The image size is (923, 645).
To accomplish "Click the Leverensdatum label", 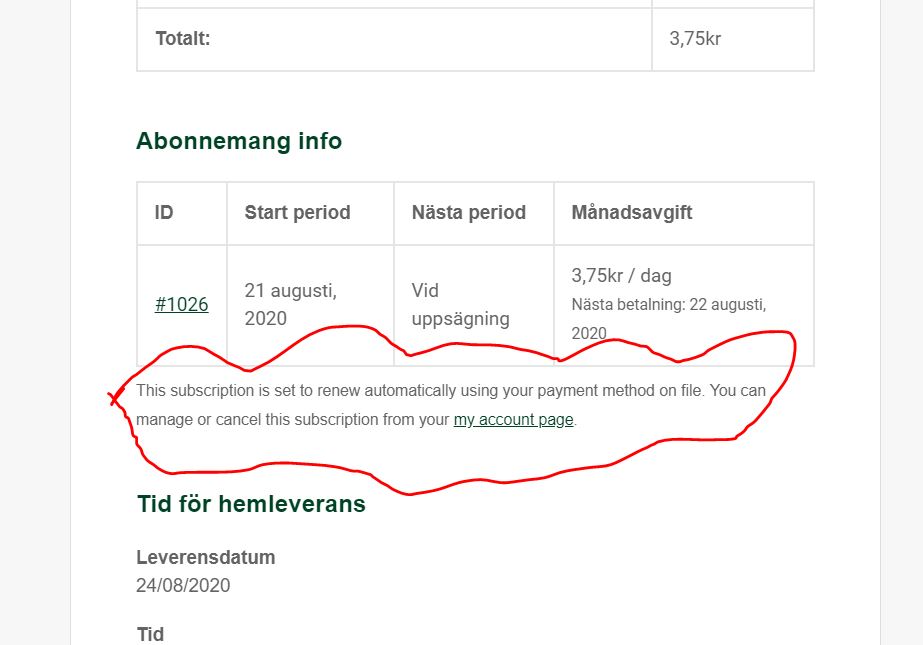I will pos(205,557).
